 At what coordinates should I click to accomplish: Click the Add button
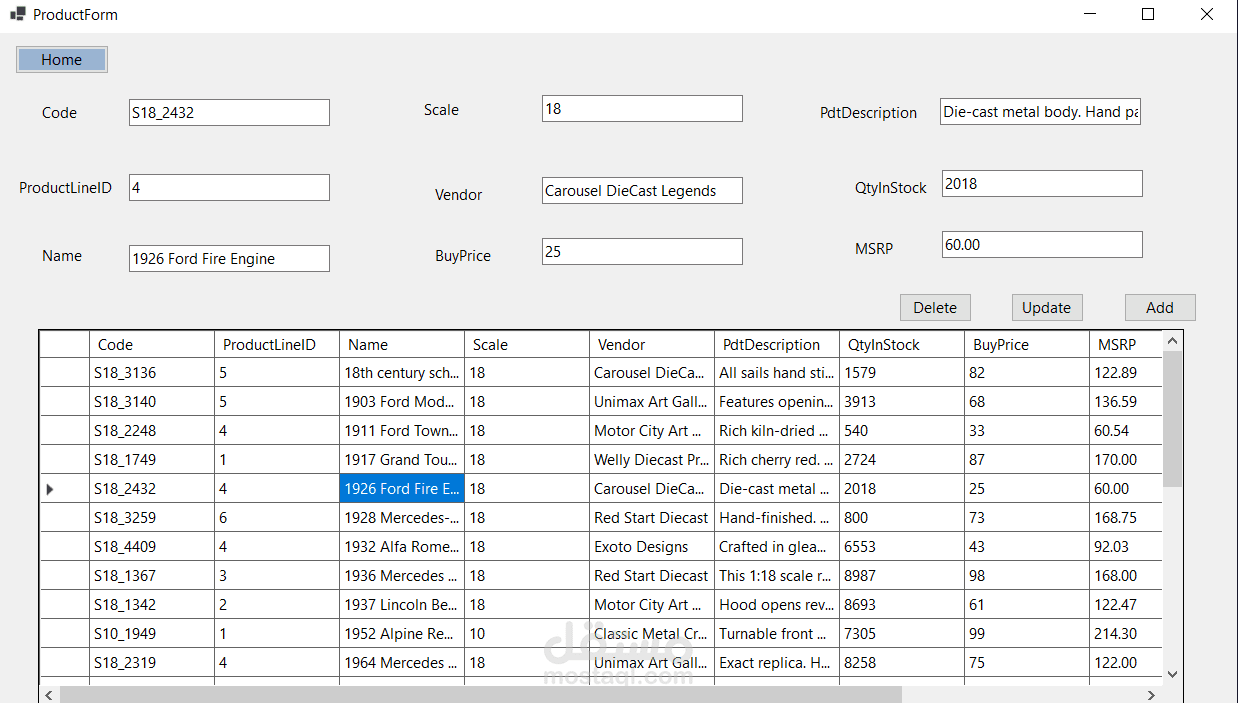(1159, 308)
